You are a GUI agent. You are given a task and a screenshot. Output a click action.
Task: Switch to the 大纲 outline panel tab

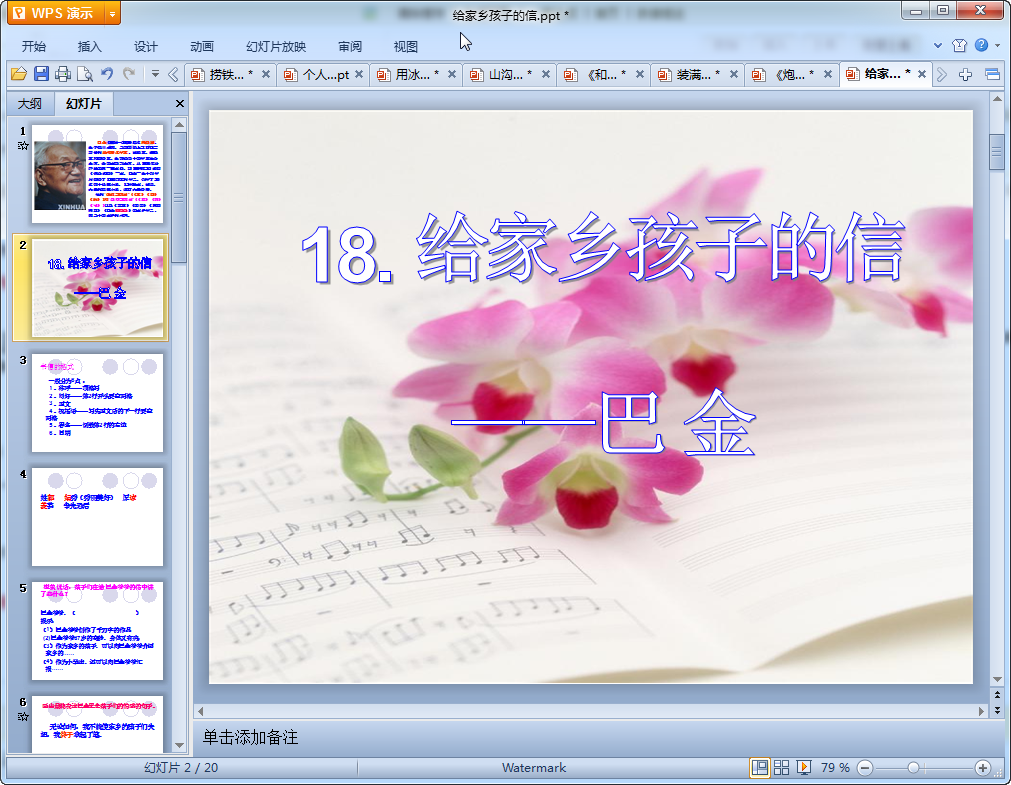[x=30, y=103]
